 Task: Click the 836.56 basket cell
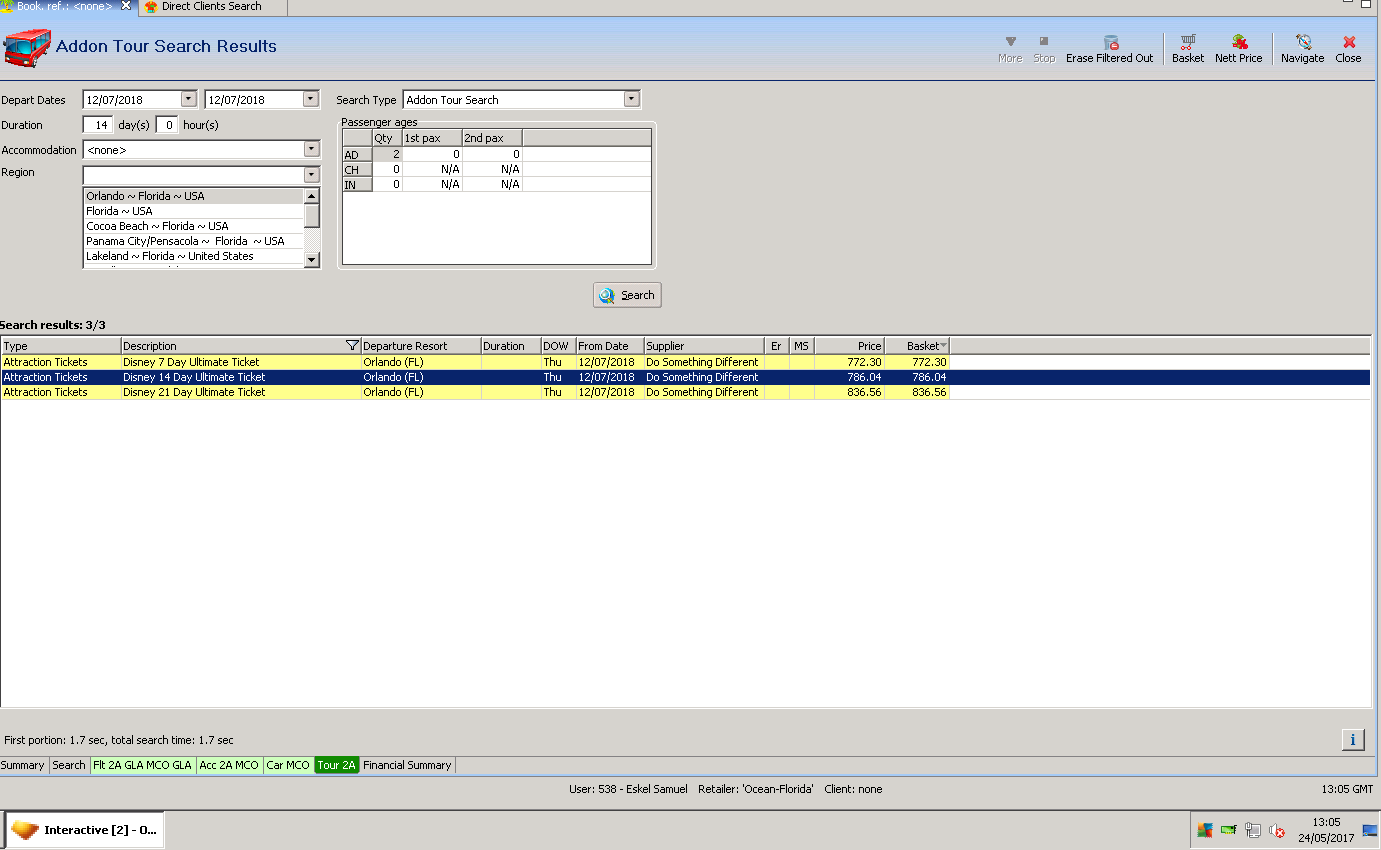(917, 392)
